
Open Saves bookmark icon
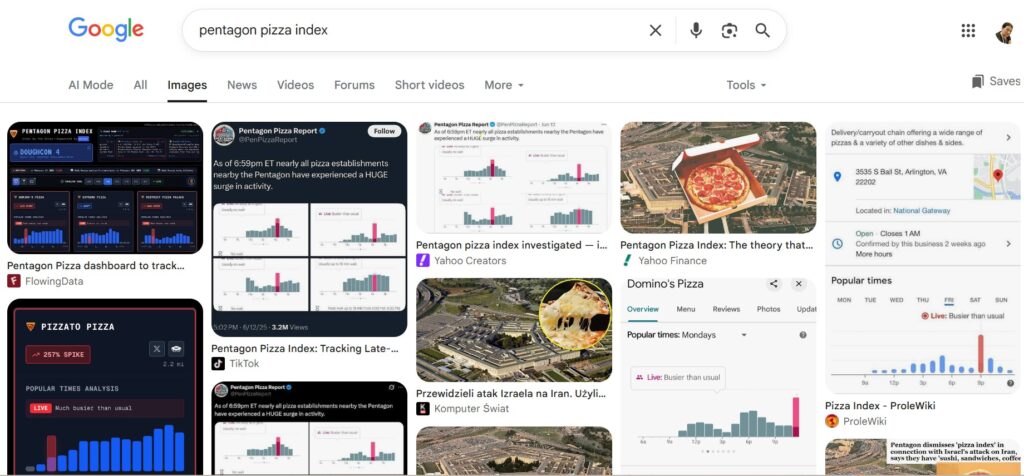click(996, 82)
